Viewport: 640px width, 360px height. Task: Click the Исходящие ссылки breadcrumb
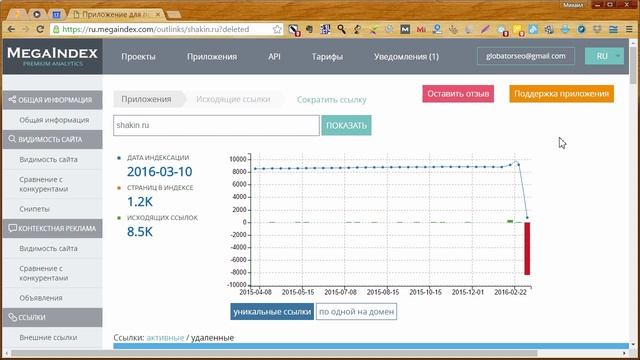233,99
